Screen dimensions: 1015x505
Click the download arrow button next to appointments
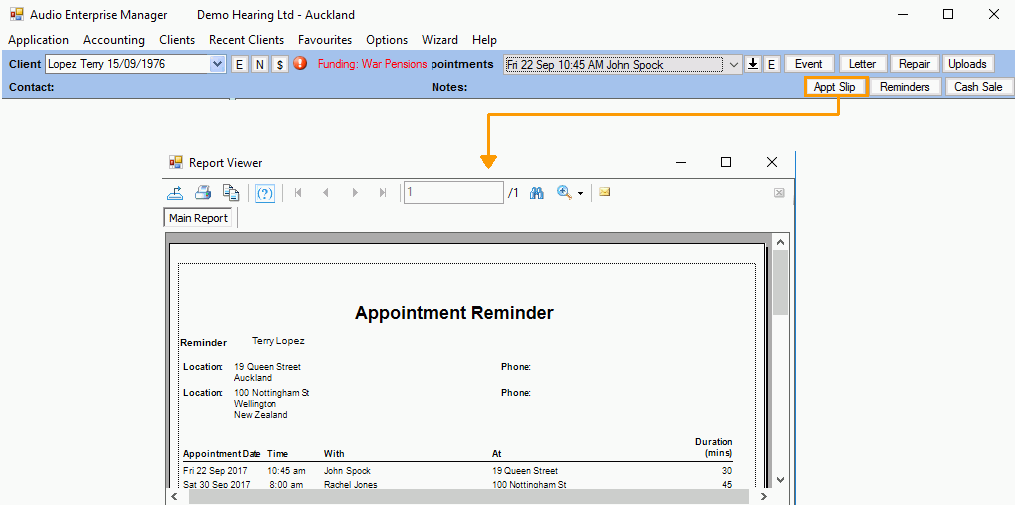click(754, 64)
